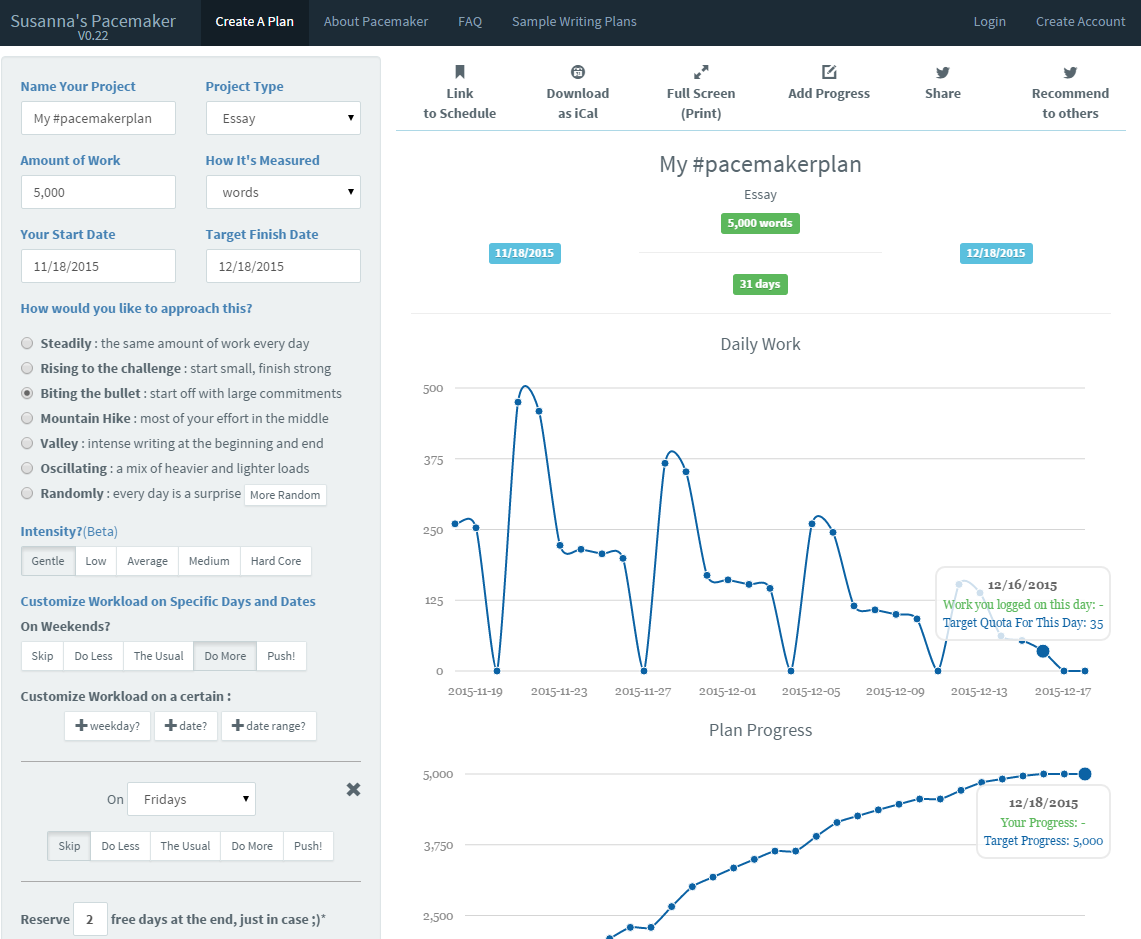
Task: Choose The Usual for weekends
Action: [159, 656]
